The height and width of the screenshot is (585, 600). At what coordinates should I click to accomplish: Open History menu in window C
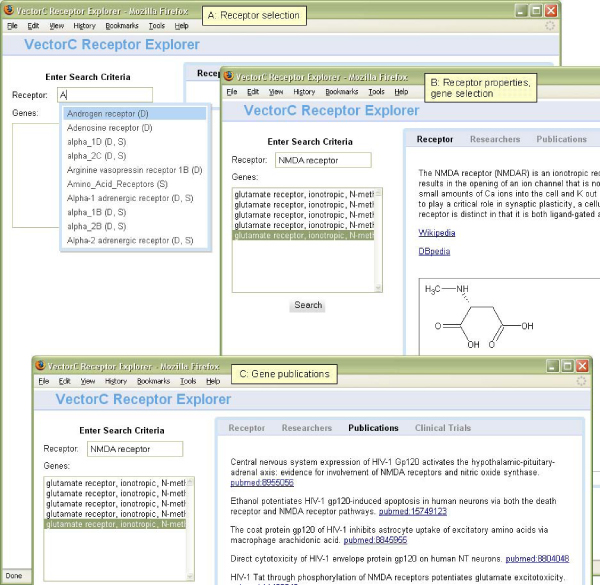point(116,381)
